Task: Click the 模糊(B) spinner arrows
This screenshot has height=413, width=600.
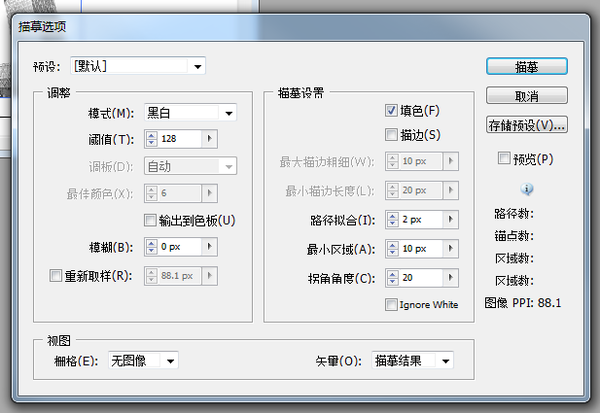Action: tap(152, 247)
